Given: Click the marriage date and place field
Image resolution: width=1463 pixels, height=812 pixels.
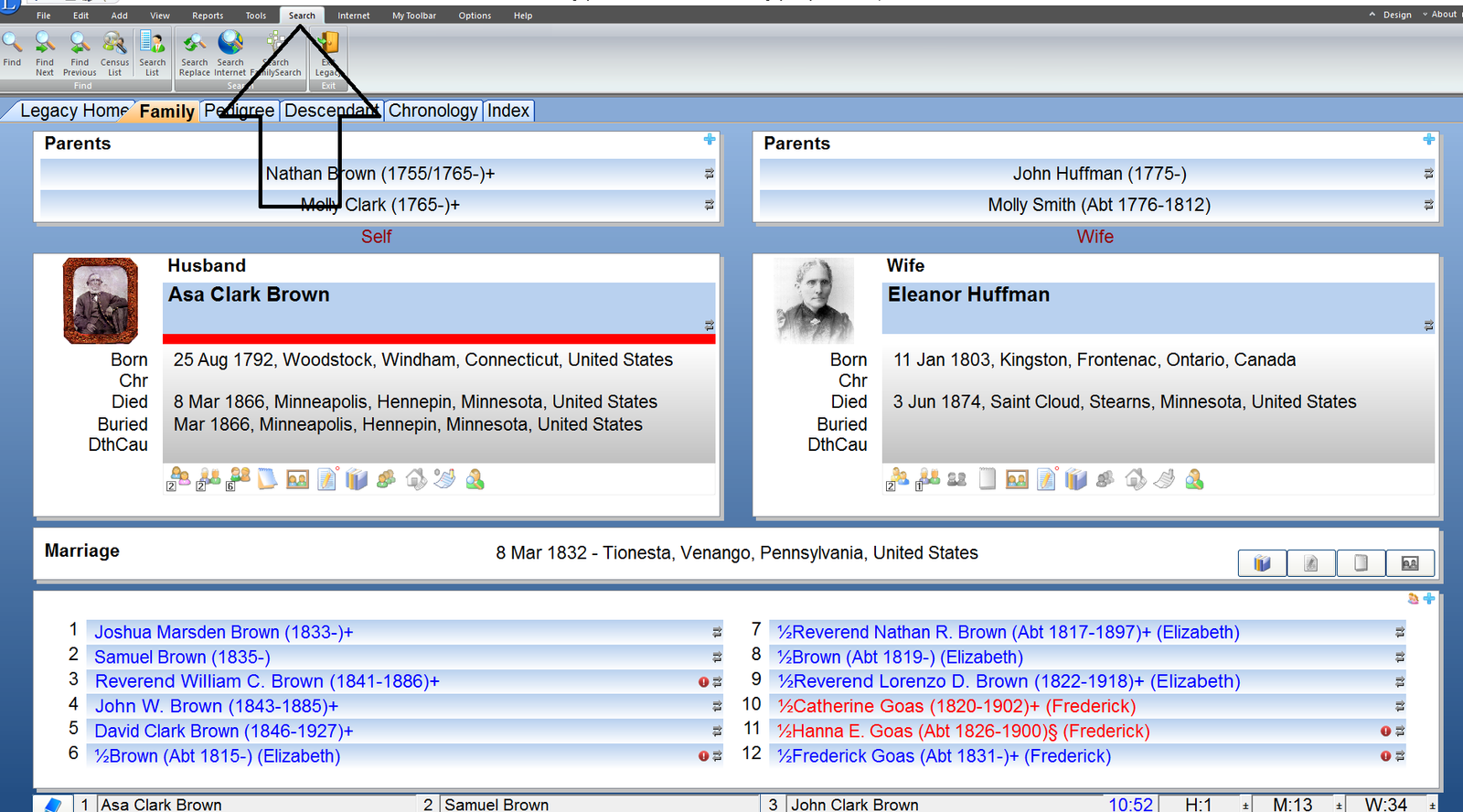Looking at the screenshot, I should point(737,552).
